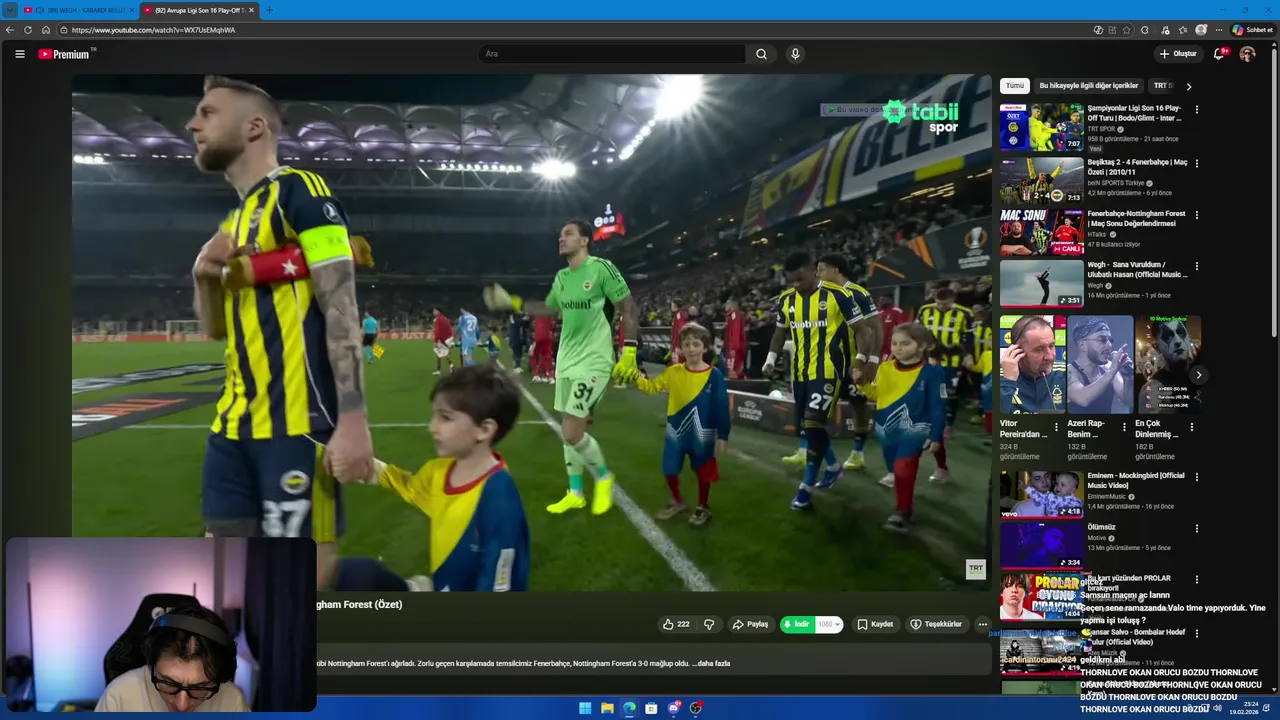This screenshot has height=720, width=1280.
Task: Open YouTube account avatar menu
Action: 1247,54
